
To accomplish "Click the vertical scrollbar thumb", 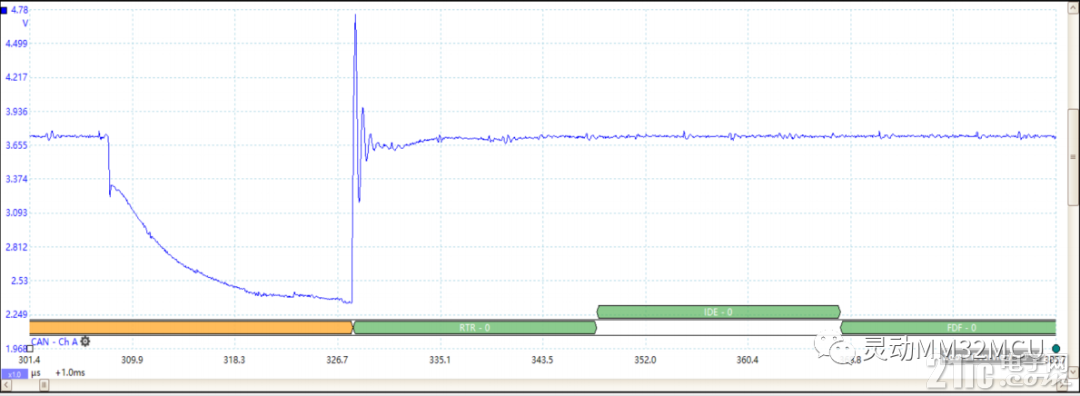I will (1072, 157).
